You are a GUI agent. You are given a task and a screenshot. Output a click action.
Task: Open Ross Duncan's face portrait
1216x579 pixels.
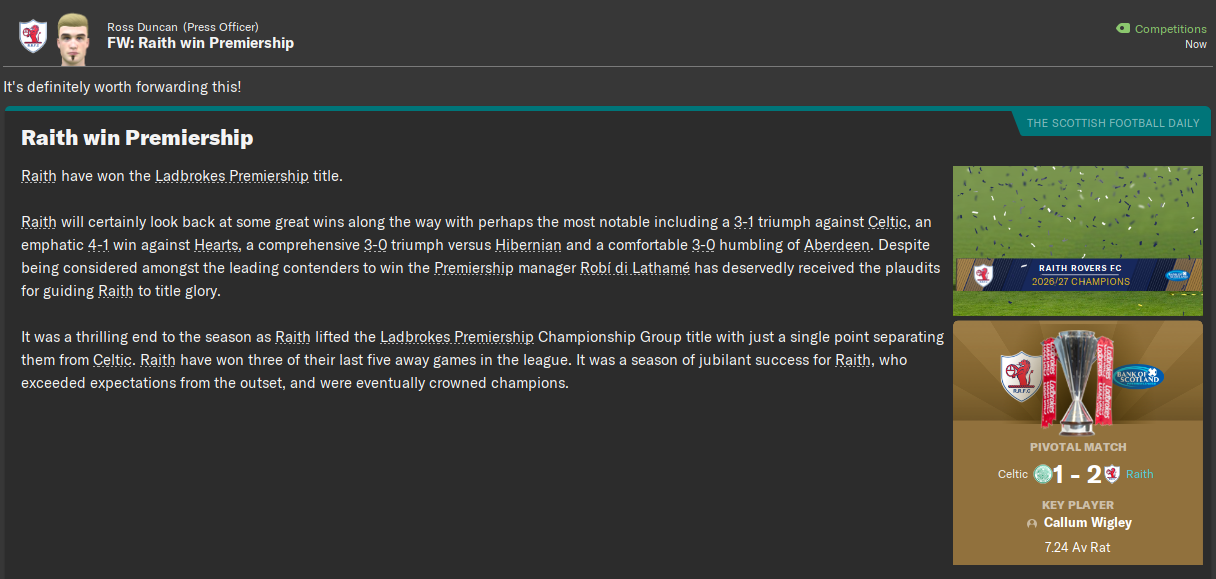click(73, 35)
